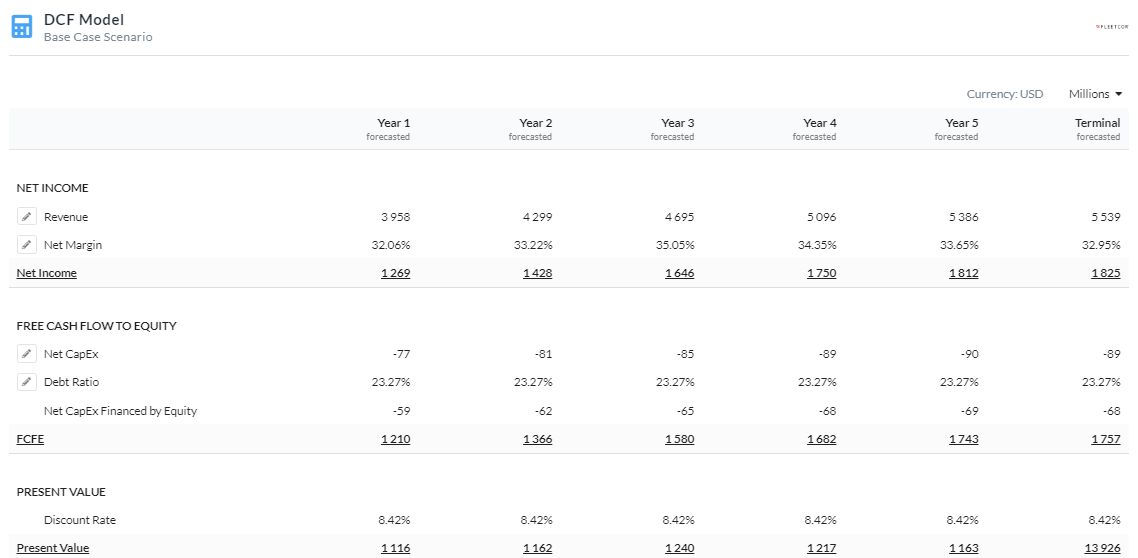This screenshot has height=558, width=1138.
Task: Click Year 3 Net Income value 1 646
Action: click(679, 273)
